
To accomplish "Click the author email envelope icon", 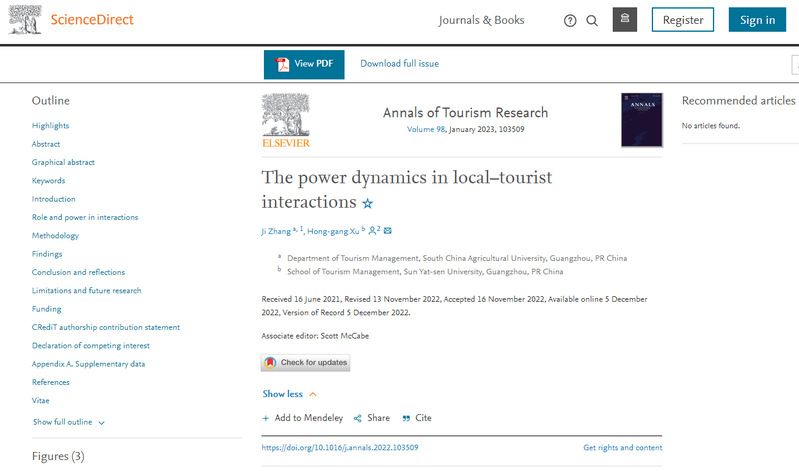I will [x=388, y=231].
